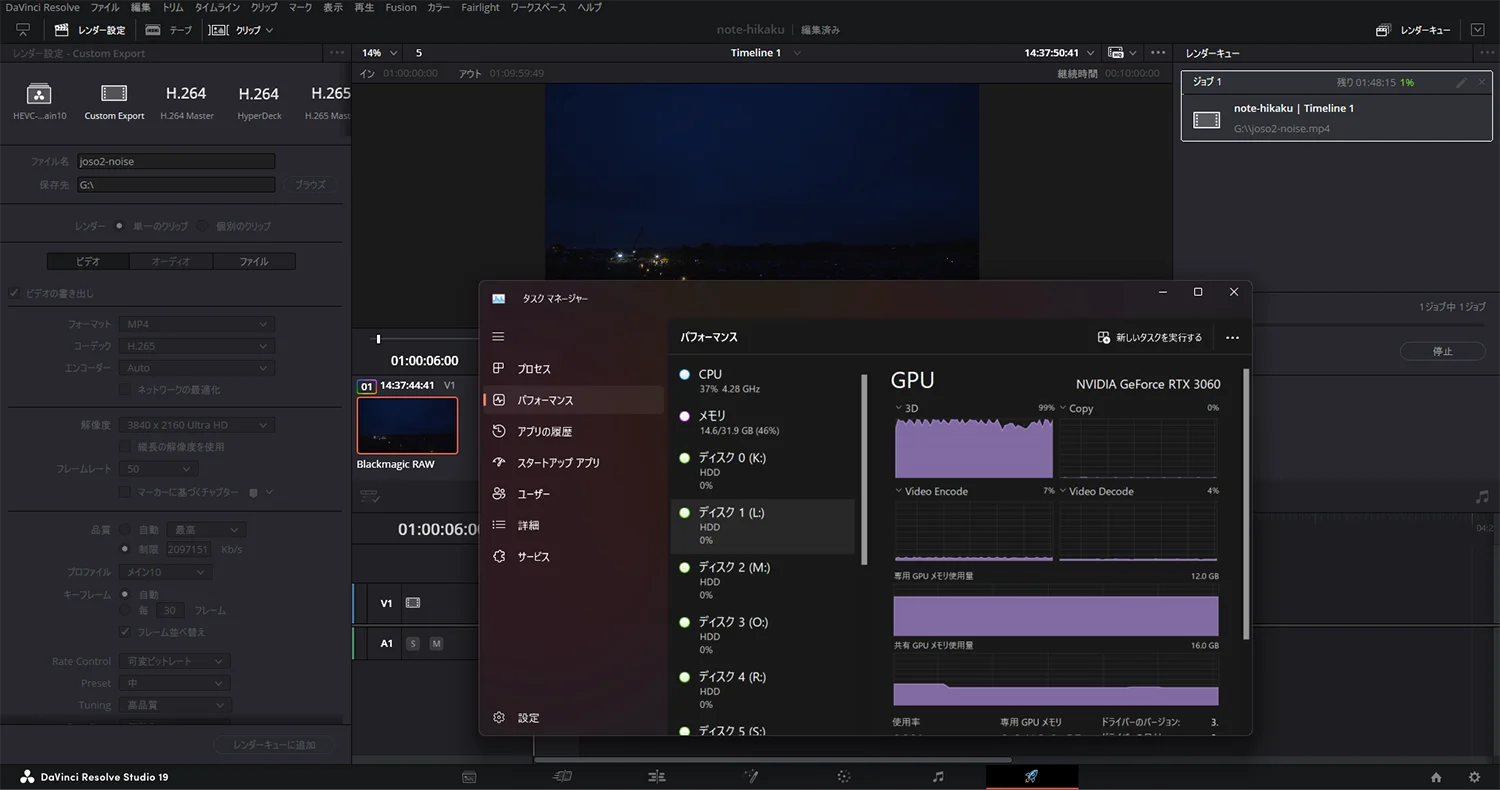Click the ブラウズ browse button
This screenshot has height=790, width=1500.
311,185
